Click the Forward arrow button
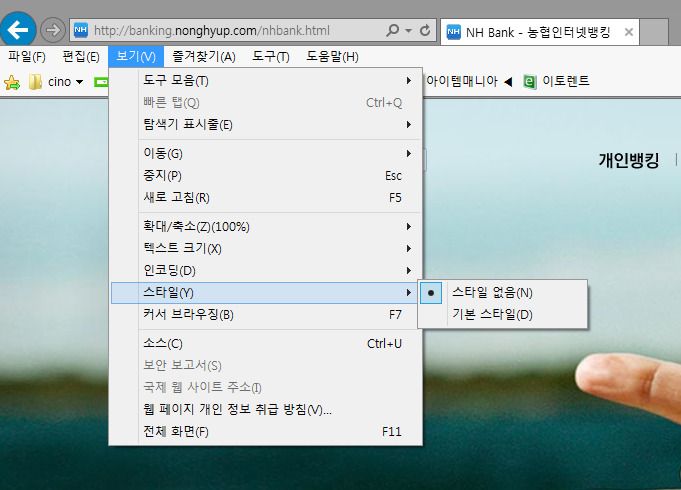 [x=53, y=30]
